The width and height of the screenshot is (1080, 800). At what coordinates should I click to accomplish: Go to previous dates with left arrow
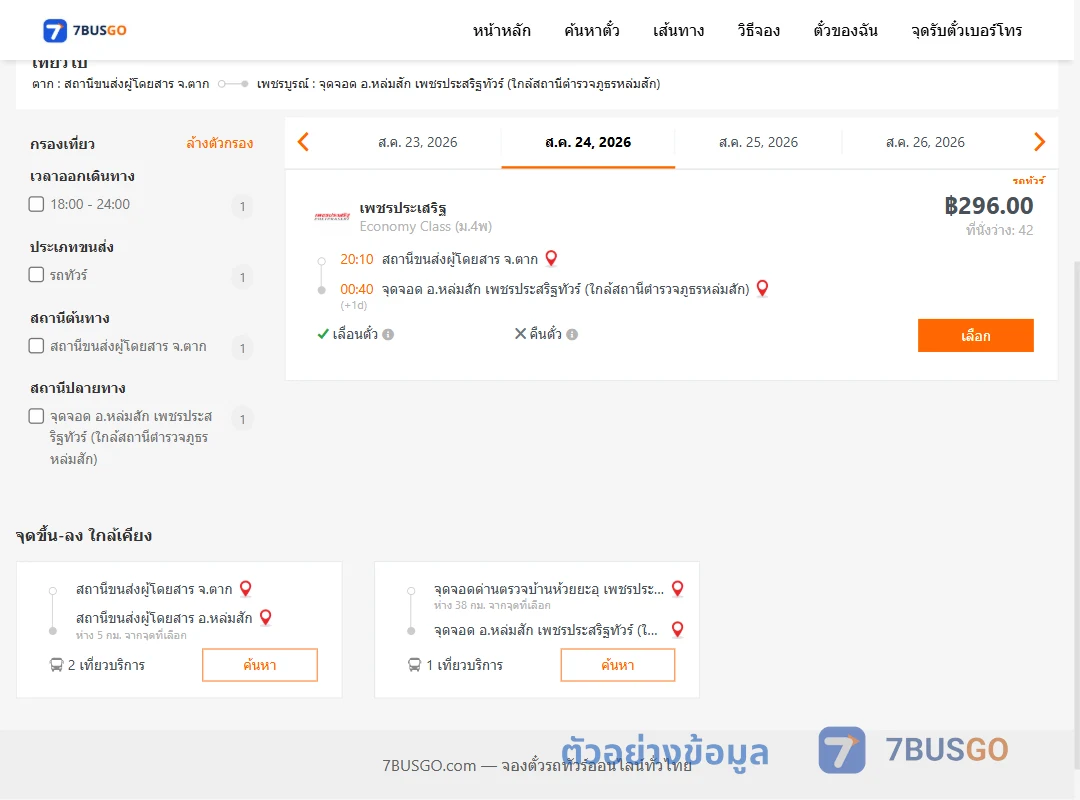[303, 142]
